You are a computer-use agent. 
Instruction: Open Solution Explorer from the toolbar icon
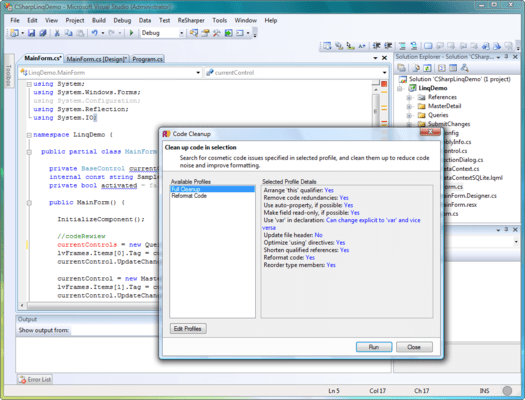pos(194,33)
